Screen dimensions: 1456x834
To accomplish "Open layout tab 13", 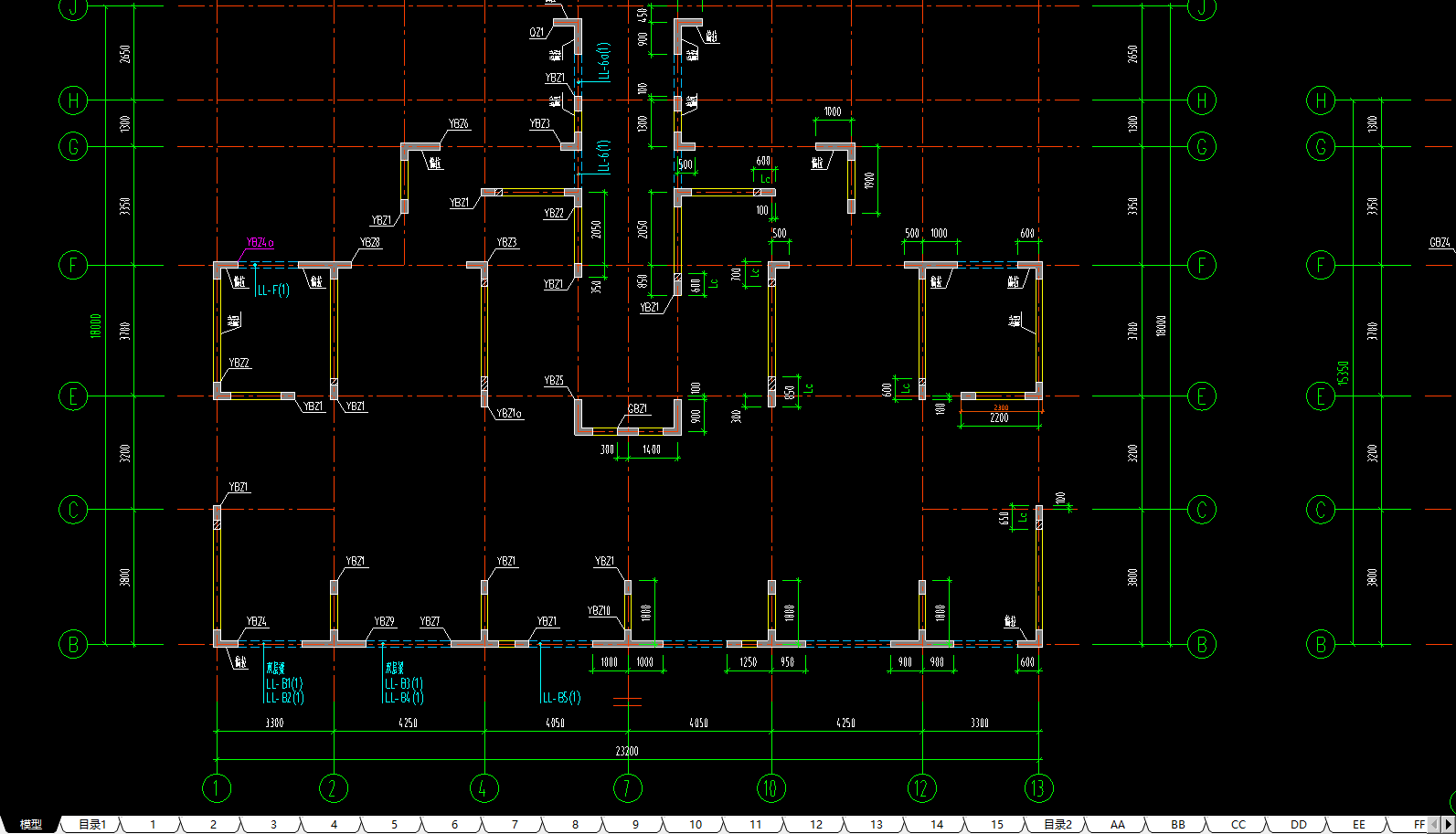I will click(877, 825).
